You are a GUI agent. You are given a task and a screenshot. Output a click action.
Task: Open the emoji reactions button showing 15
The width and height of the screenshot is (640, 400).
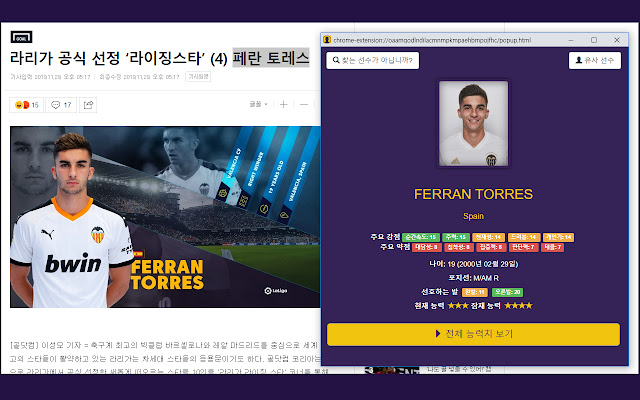point(27,105)
